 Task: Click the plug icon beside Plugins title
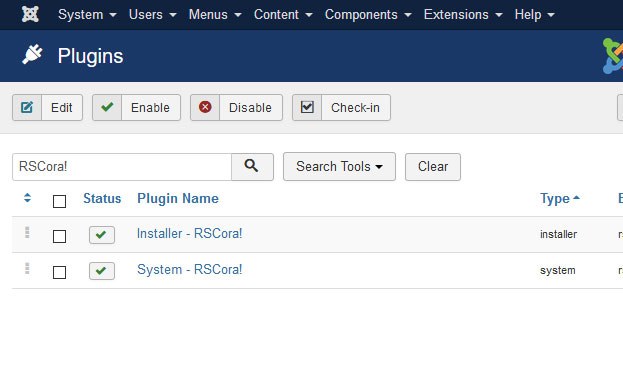coord(32,55)
